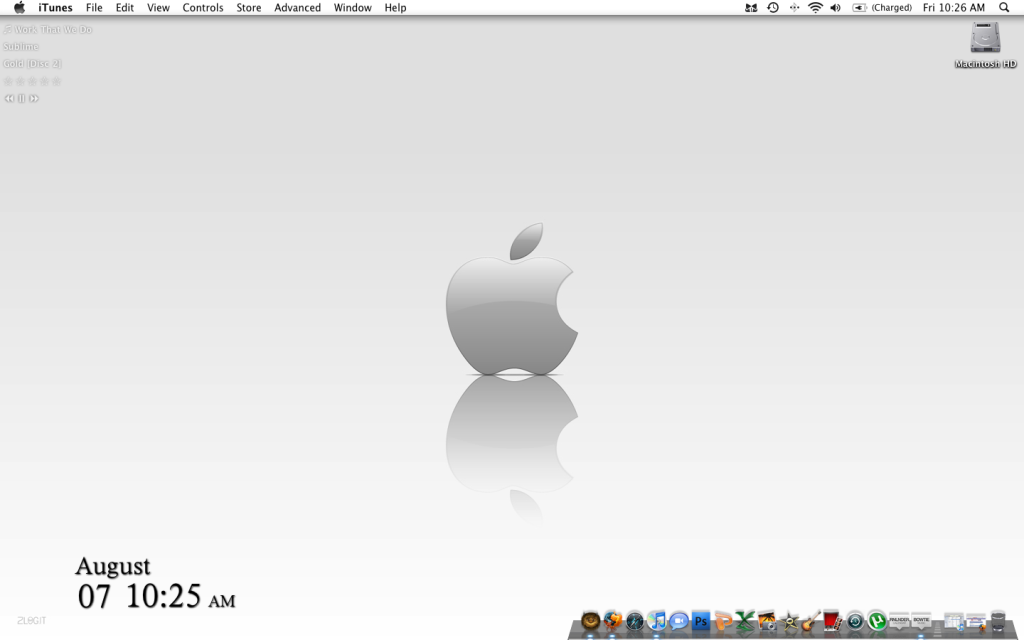The height and width of the screenshot is (640, 1024).
Task: Open Time Machine from the dock
Action: click(x=854, y=620)
